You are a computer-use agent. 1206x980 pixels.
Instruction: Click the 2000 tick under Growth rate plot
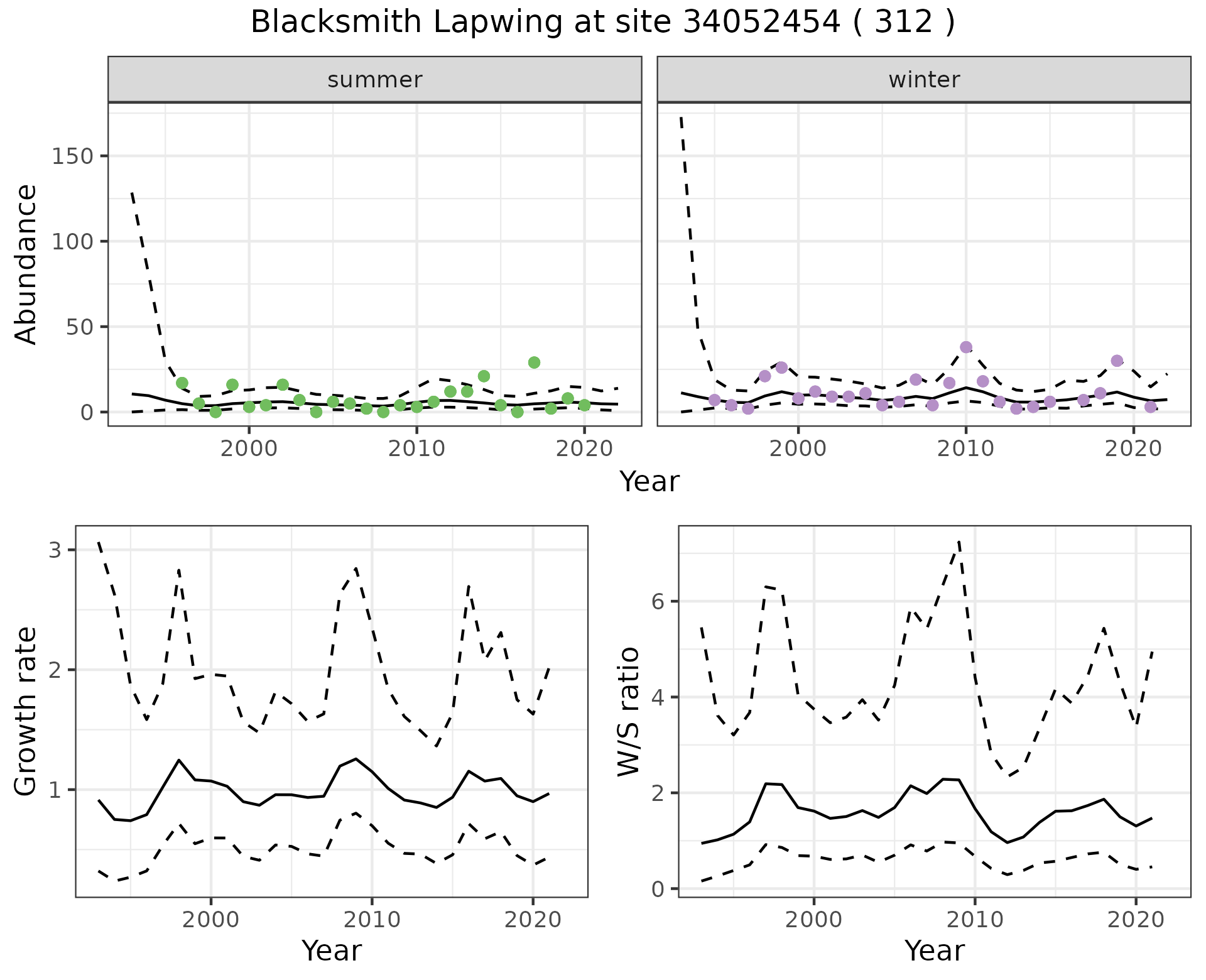click(211, 920)
